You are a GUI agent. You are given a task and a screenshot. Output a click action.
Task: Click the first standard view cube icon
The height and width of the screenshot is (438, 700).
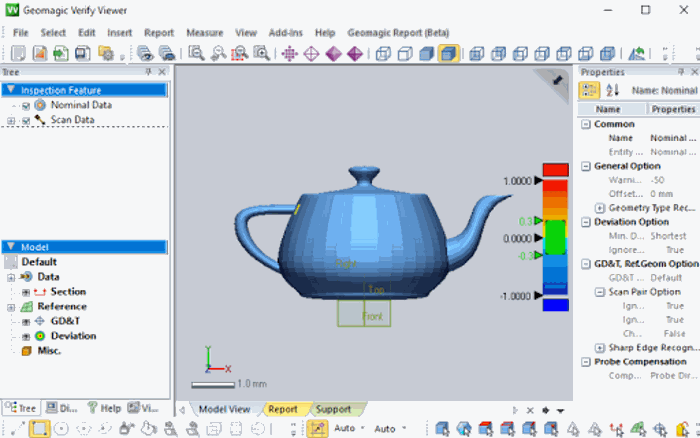(x=477, y=54)
